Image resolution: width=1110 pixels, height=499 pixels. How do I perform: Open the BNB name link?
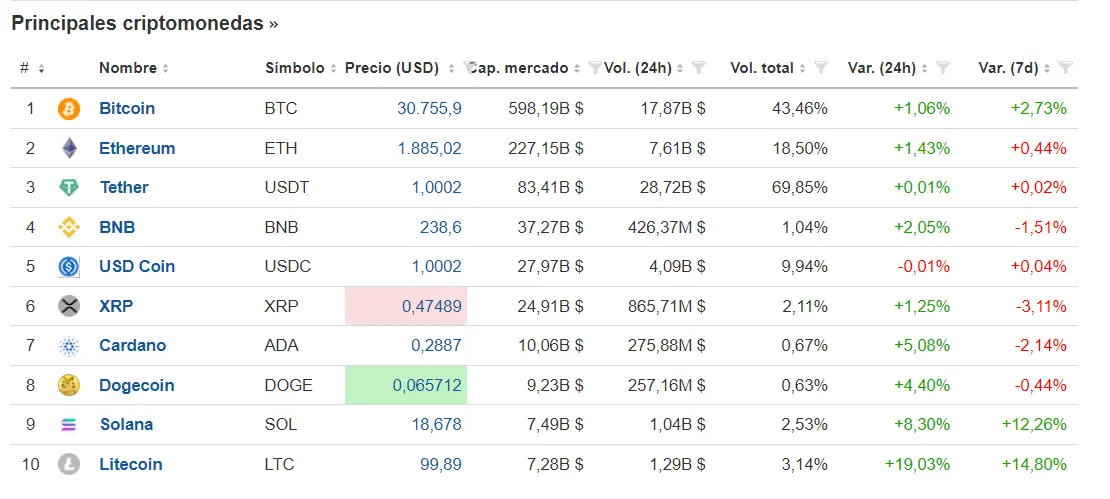[x=117, y=227]
